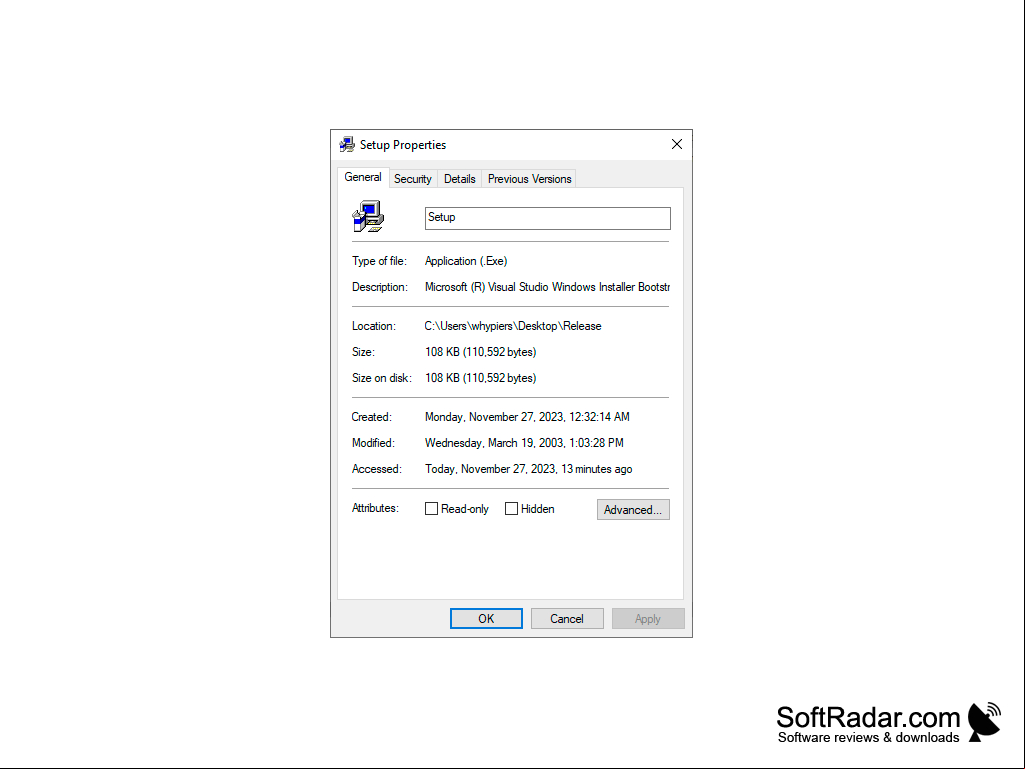Confirm with the OK button
This screenshot has width=1025, height=769.
click(486, 619)
